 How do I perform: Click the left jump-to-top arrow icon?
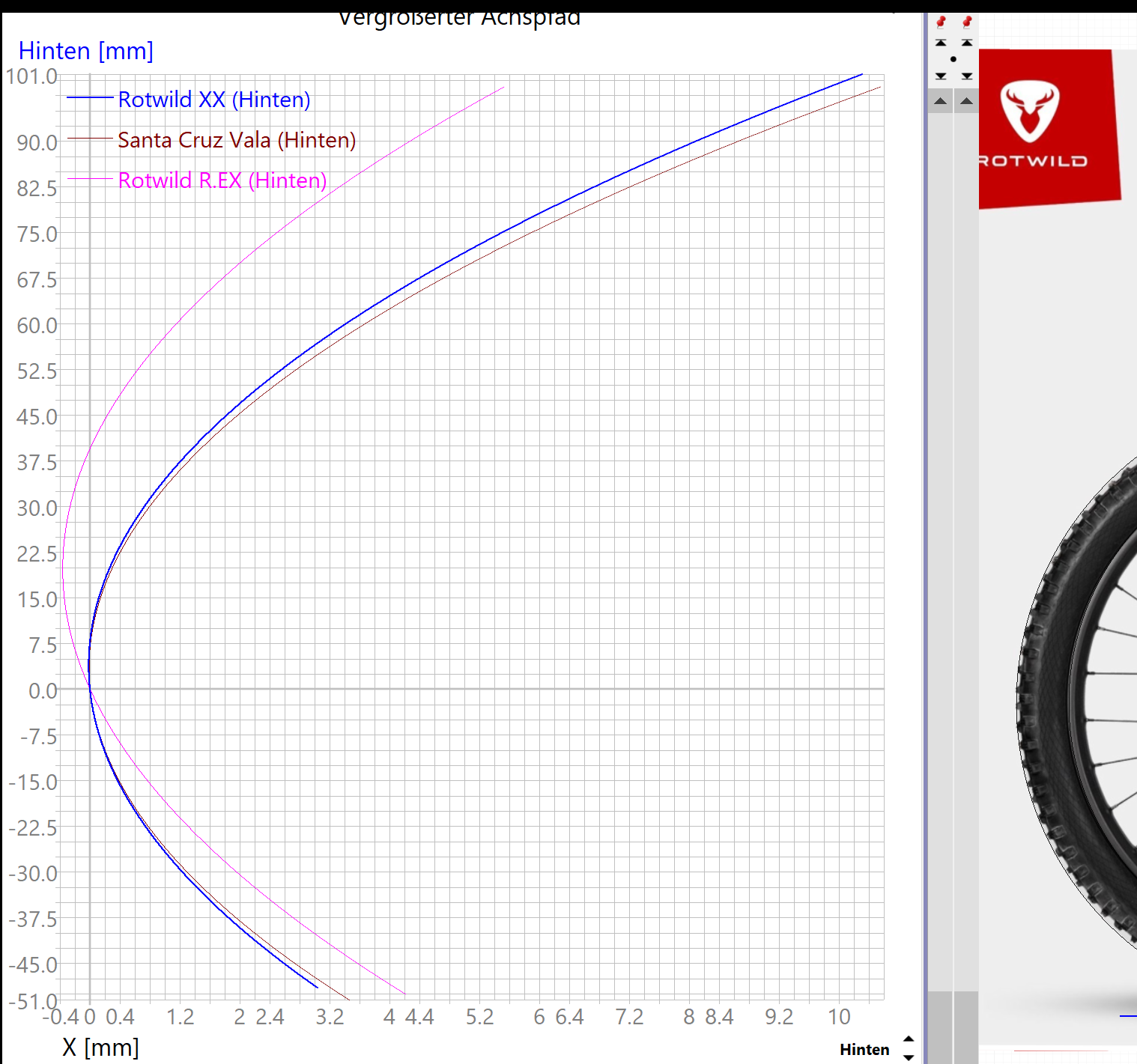pos(941,43)
